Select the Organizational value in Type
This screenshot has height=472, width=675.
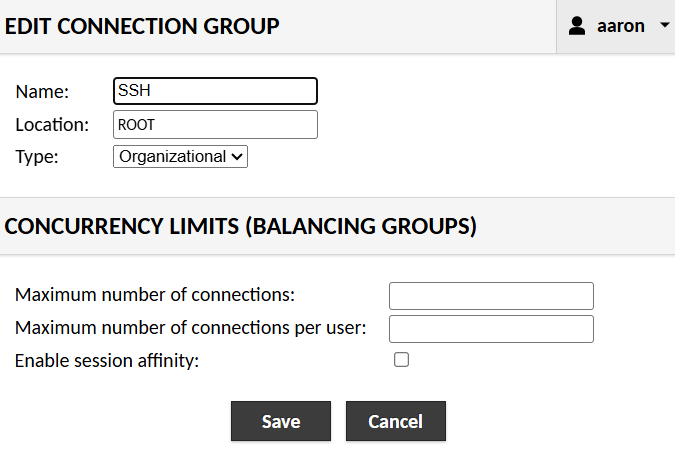(172, 157)
